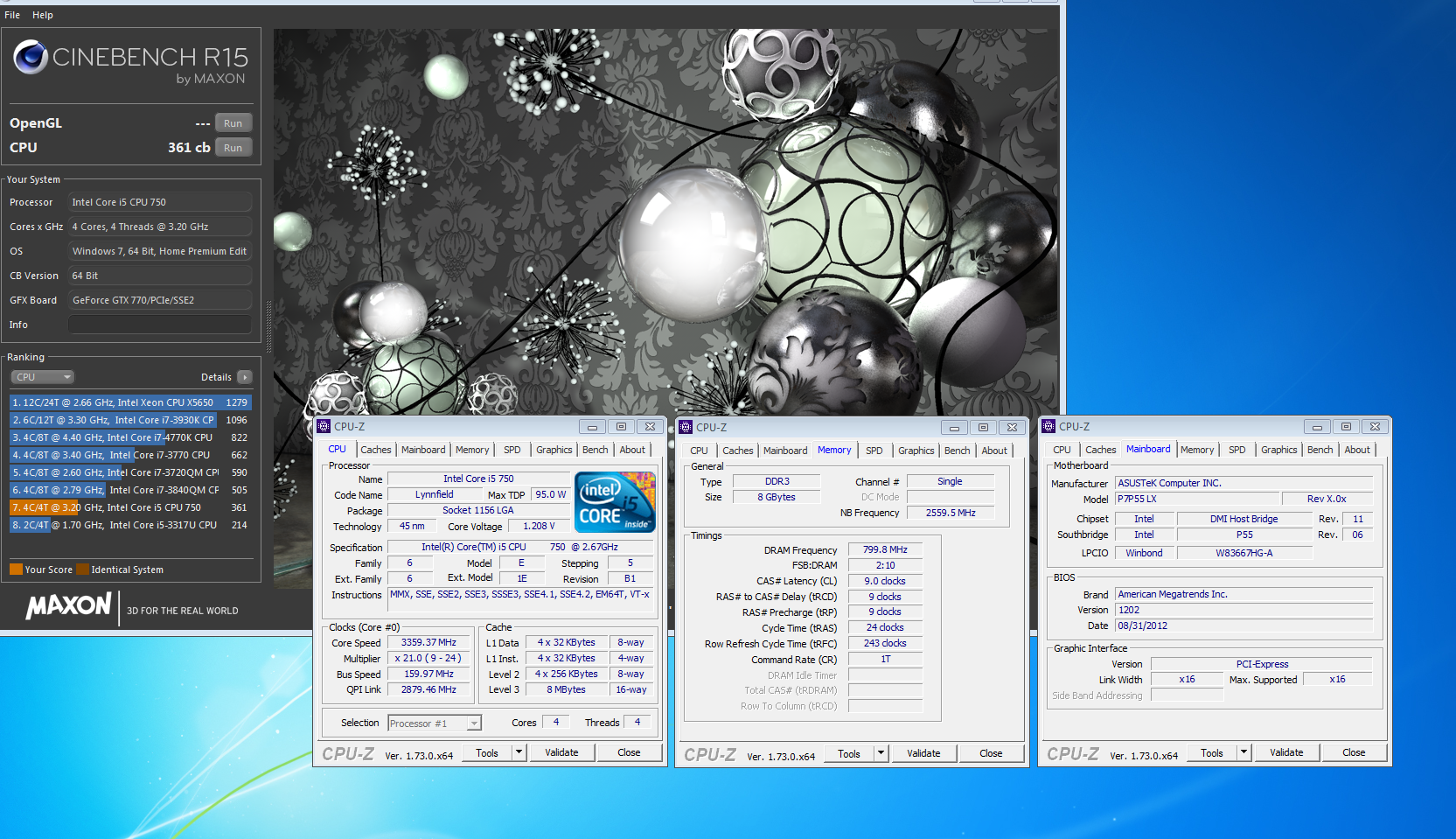Click the MAXON logo at bottom left
The height and width of the screenshot is (839, 1456).
tap(68, 606)
